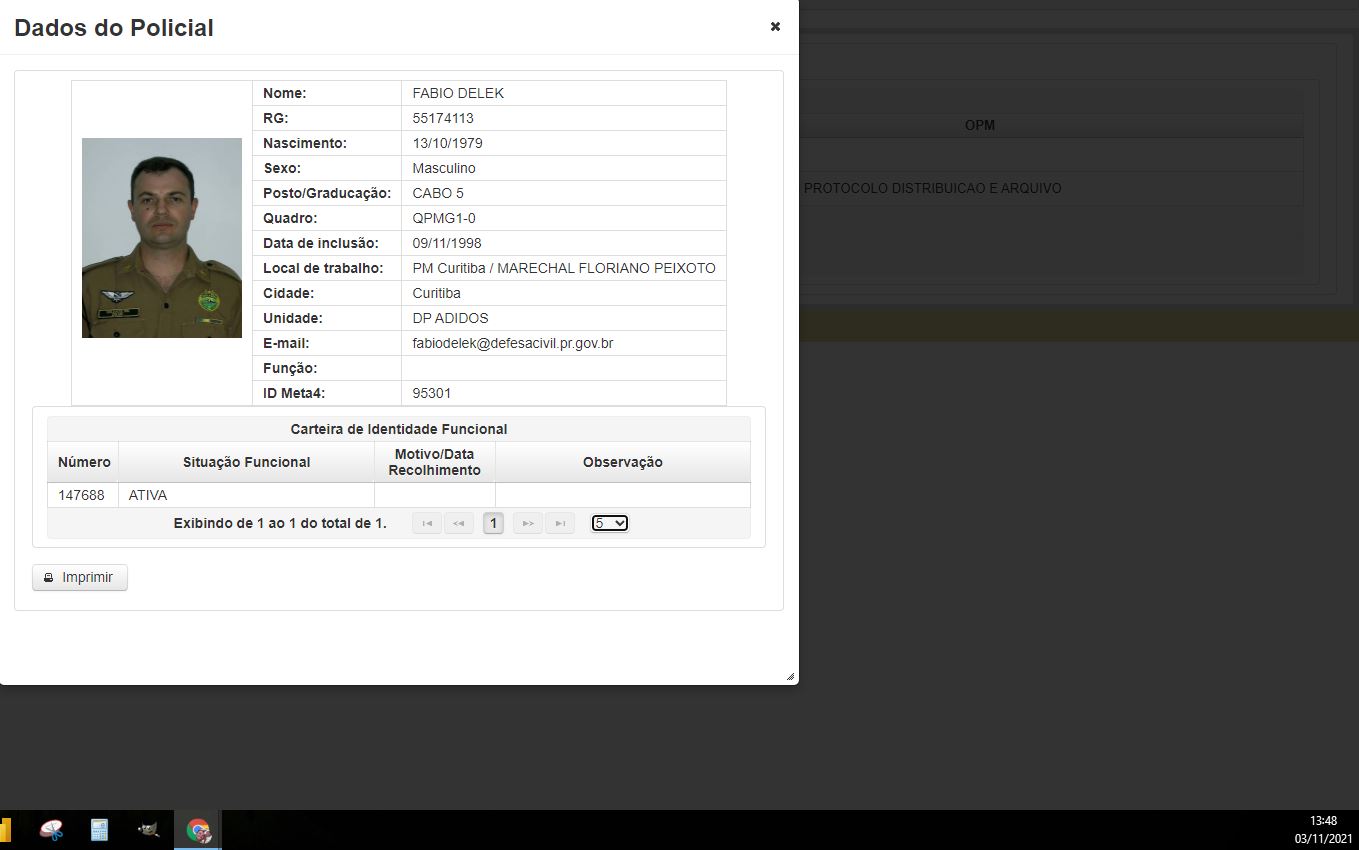Open the Calculator from the taskbar
The image size is (1359, 850).
99,830
